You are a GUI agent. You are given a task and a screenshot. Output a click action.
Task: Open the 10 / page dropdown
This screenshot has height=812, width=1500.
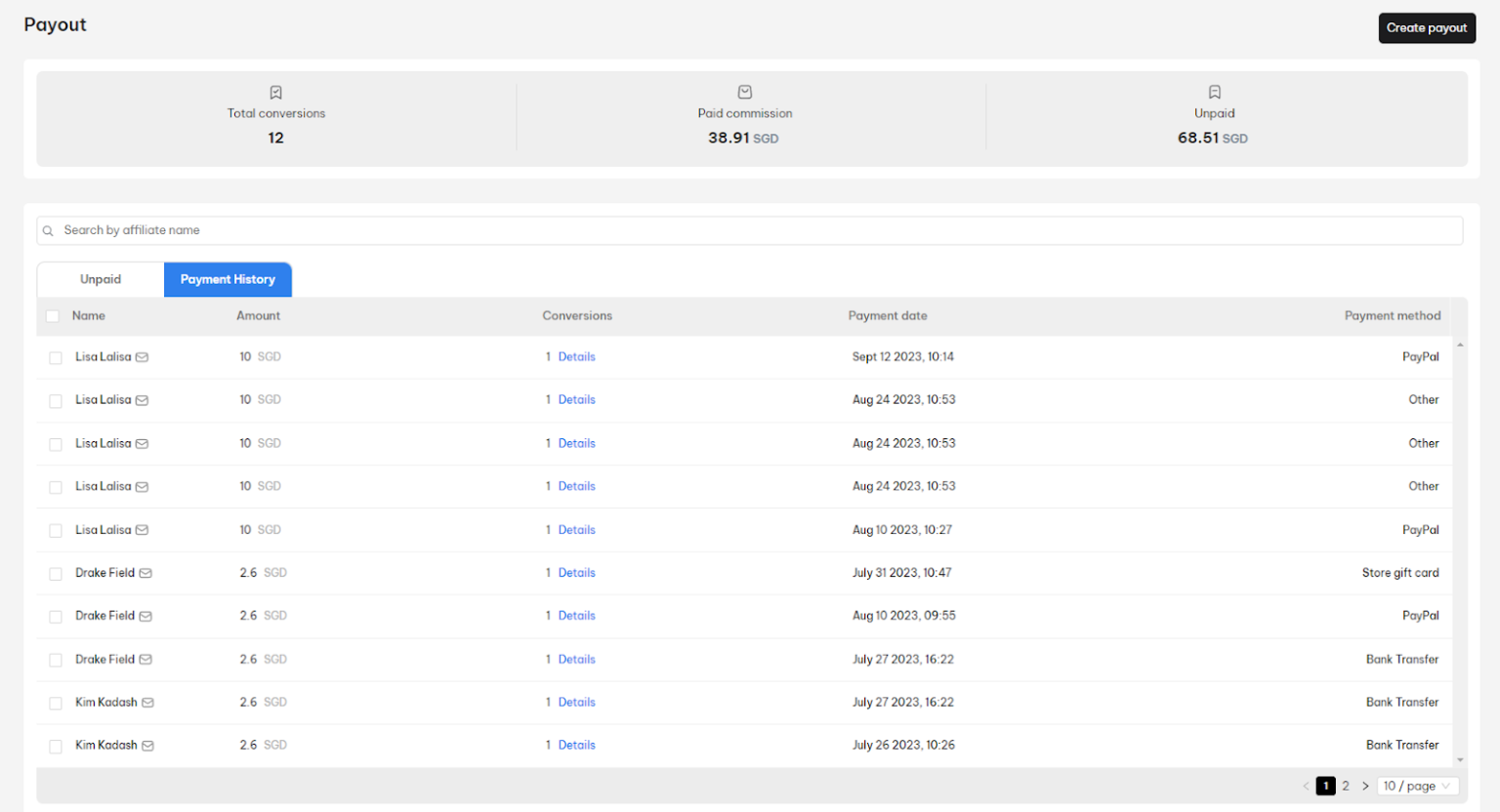[1417, 786]
